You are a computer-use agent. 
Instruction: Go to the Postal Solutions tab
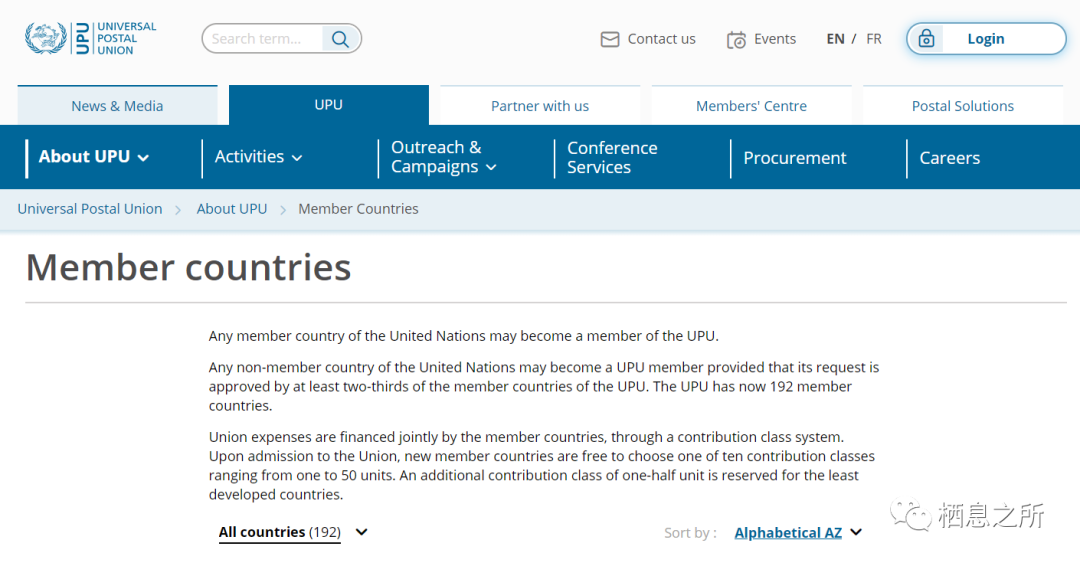click(962, 106)
